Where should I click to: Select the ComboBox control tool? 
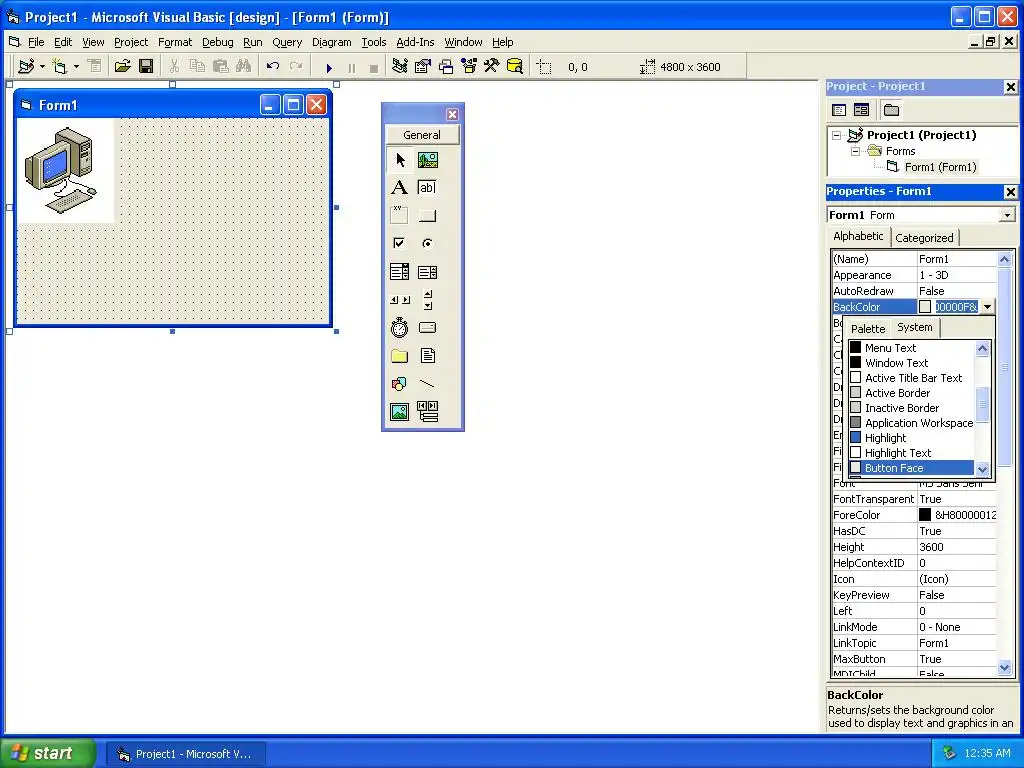(400, 272)
